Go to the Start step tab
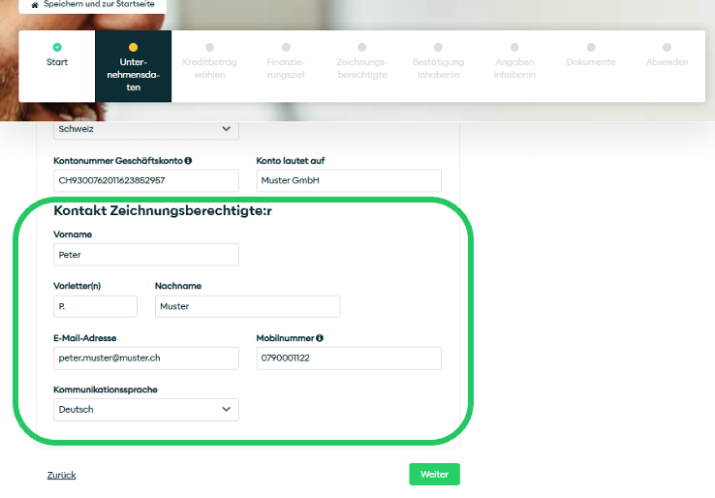Viewport: 715px width, 498px height. (57, 66)
